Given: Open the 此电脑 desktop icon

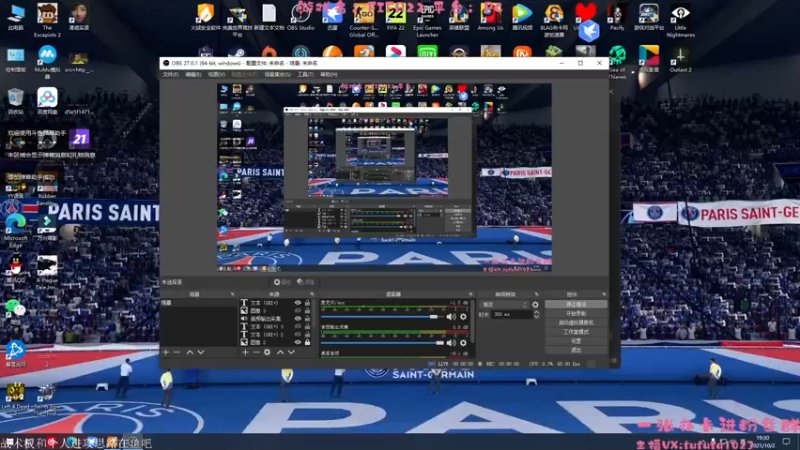Looking at the screenshot, I should point(16,17).
